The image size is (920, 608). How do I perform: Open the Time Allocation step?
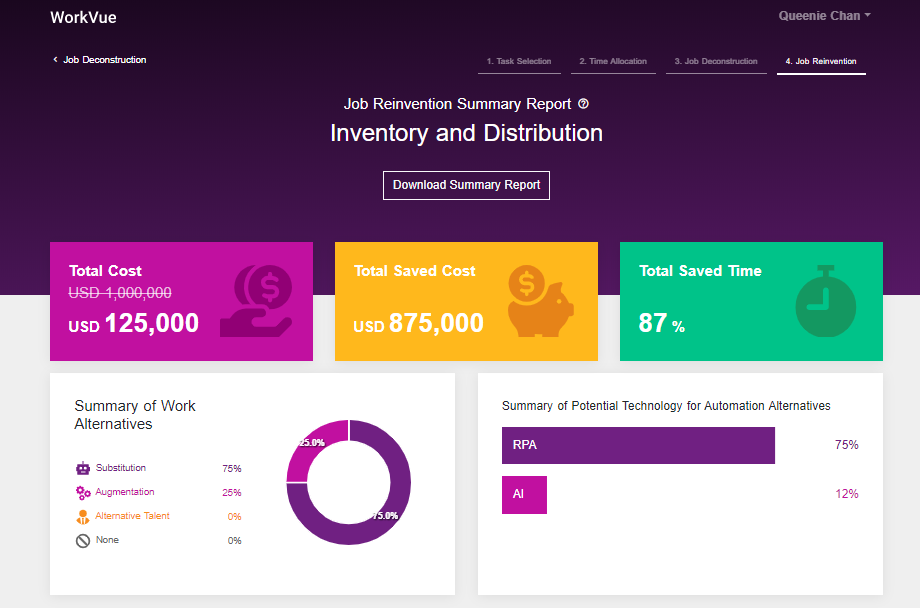613,61
